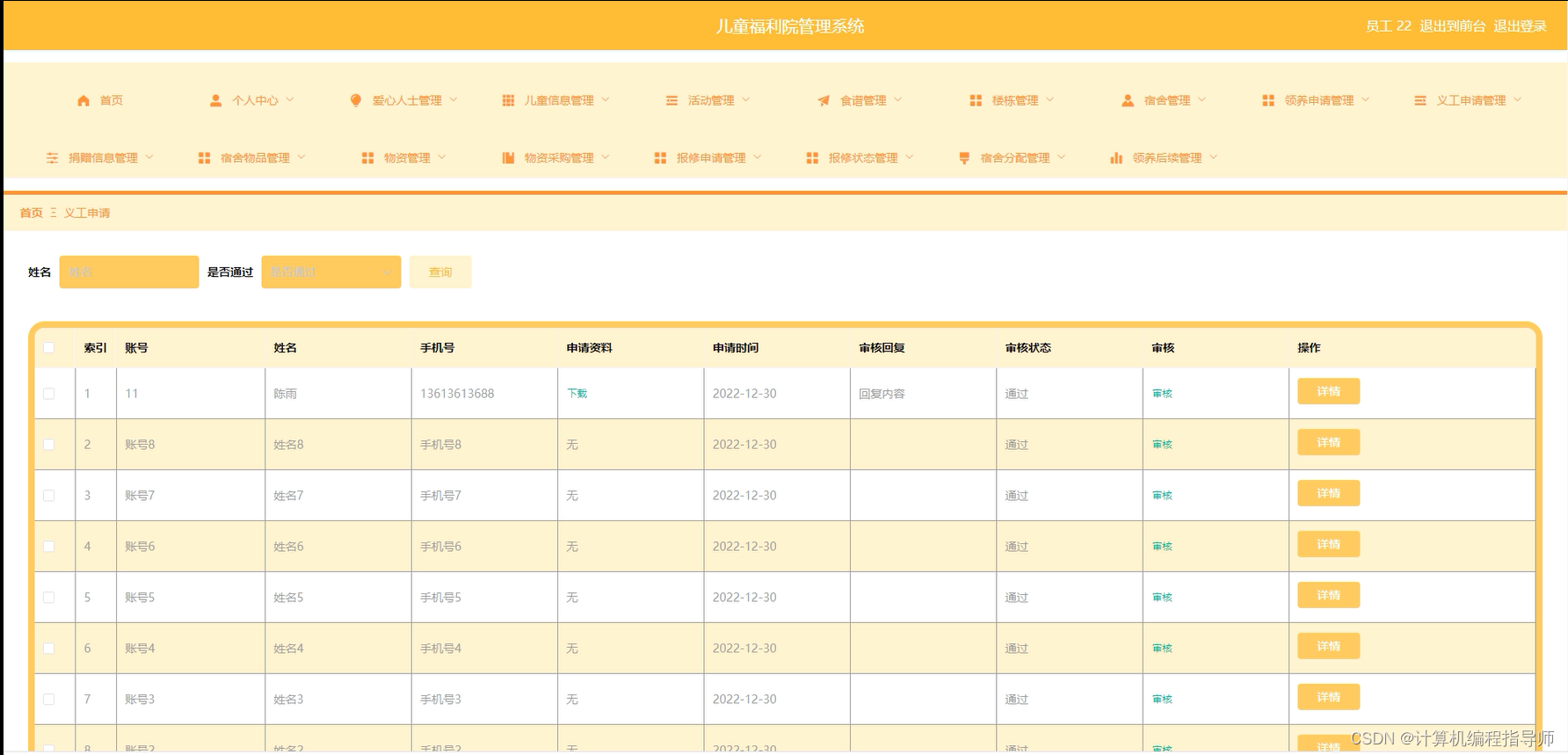
Task: Check the row checkbox for 账号5
Action: (49, 598)
